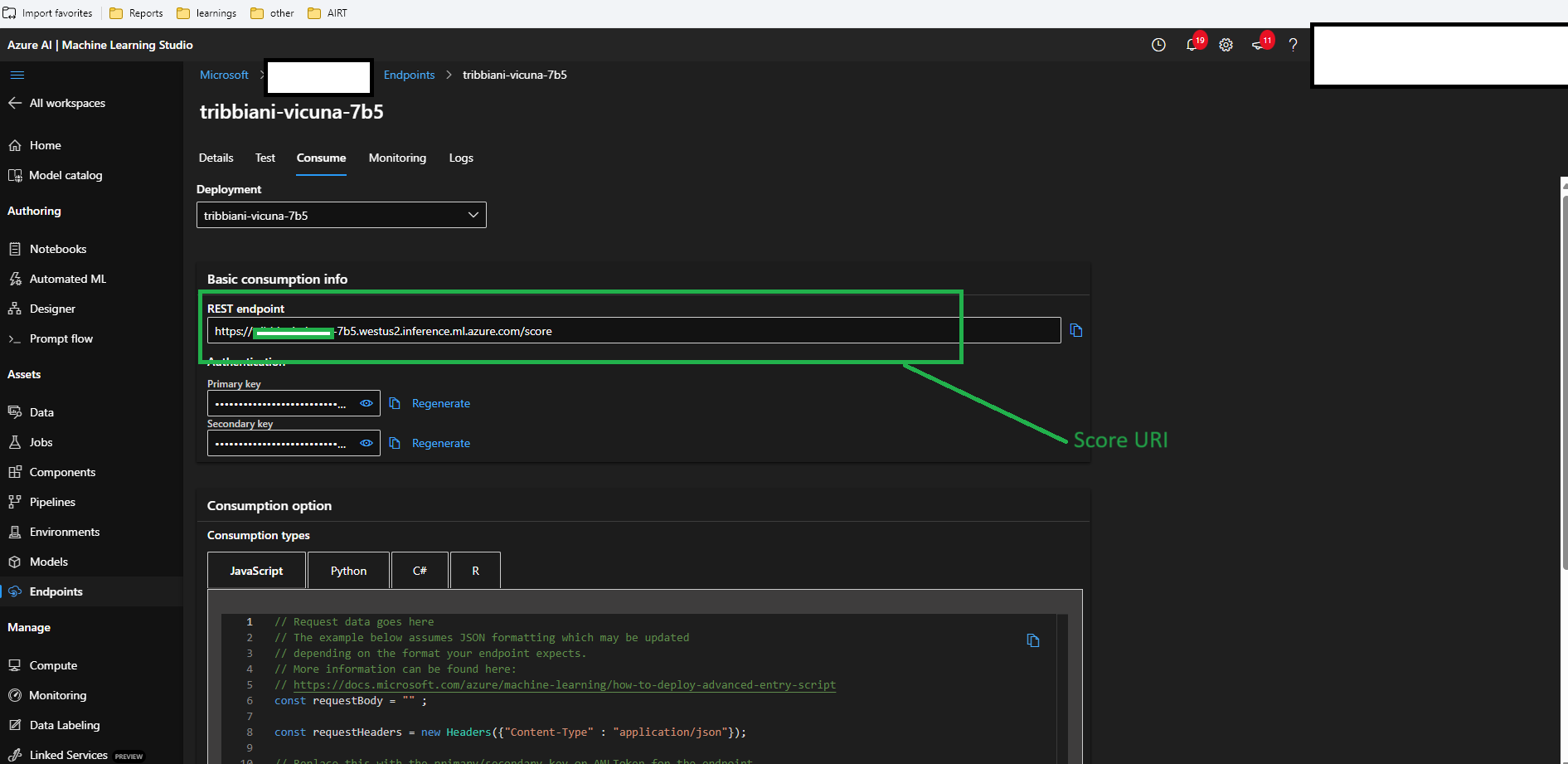
Task: Open Prompt flow in the sidebar
Action: pos(61,338)
